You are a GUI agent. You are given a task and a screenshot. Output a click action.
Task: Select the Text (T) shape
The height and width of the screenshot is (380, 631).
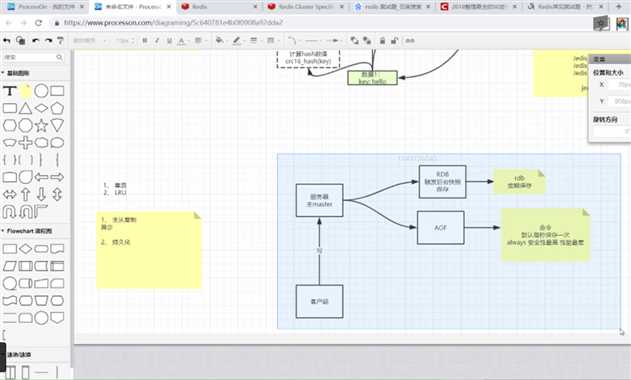pyautogui.click(x=10, y=91)
